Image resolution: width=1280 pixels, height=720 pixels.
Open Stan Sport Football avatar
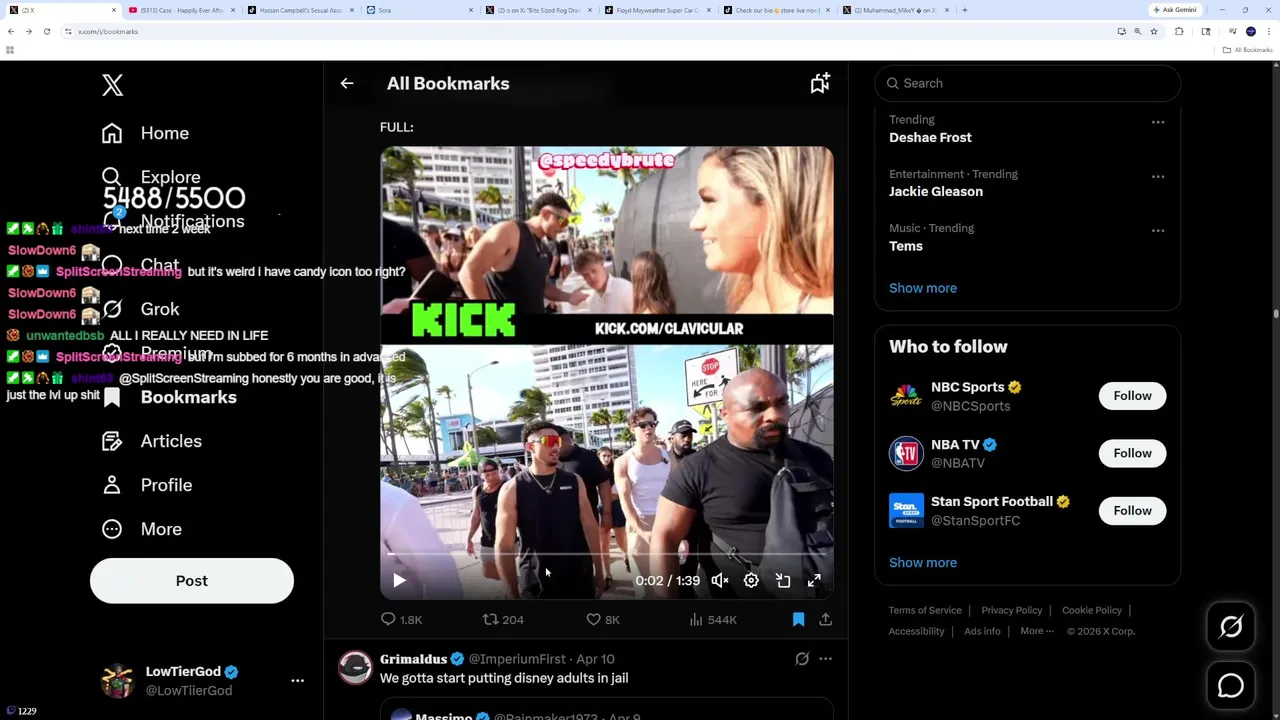tap(906, 511)
